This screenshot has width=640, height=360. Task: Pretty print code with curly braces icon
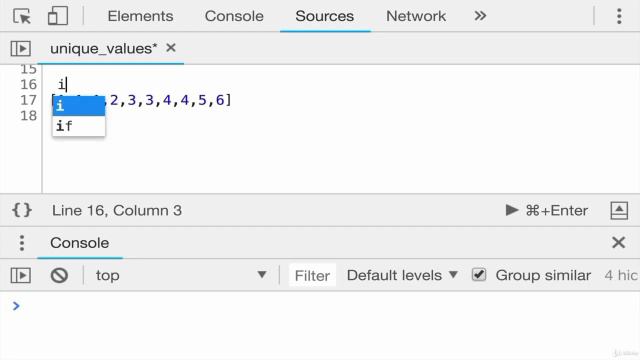[22, 210]
